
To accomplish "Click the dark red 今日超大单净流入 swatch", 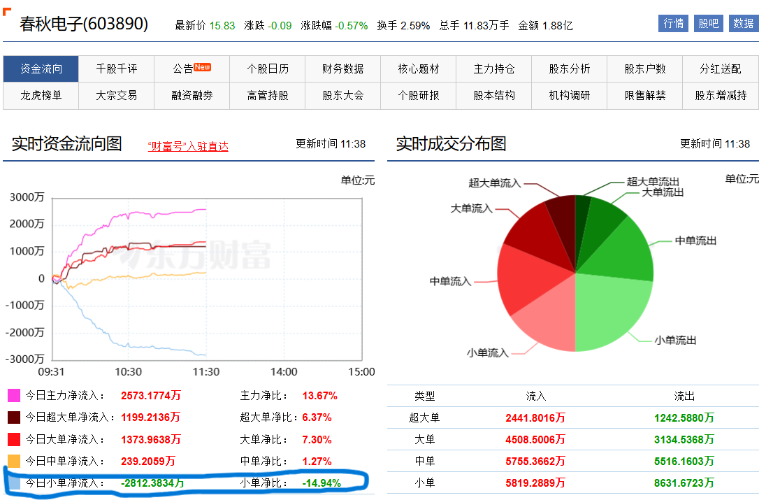I will (x=14, y=417).
